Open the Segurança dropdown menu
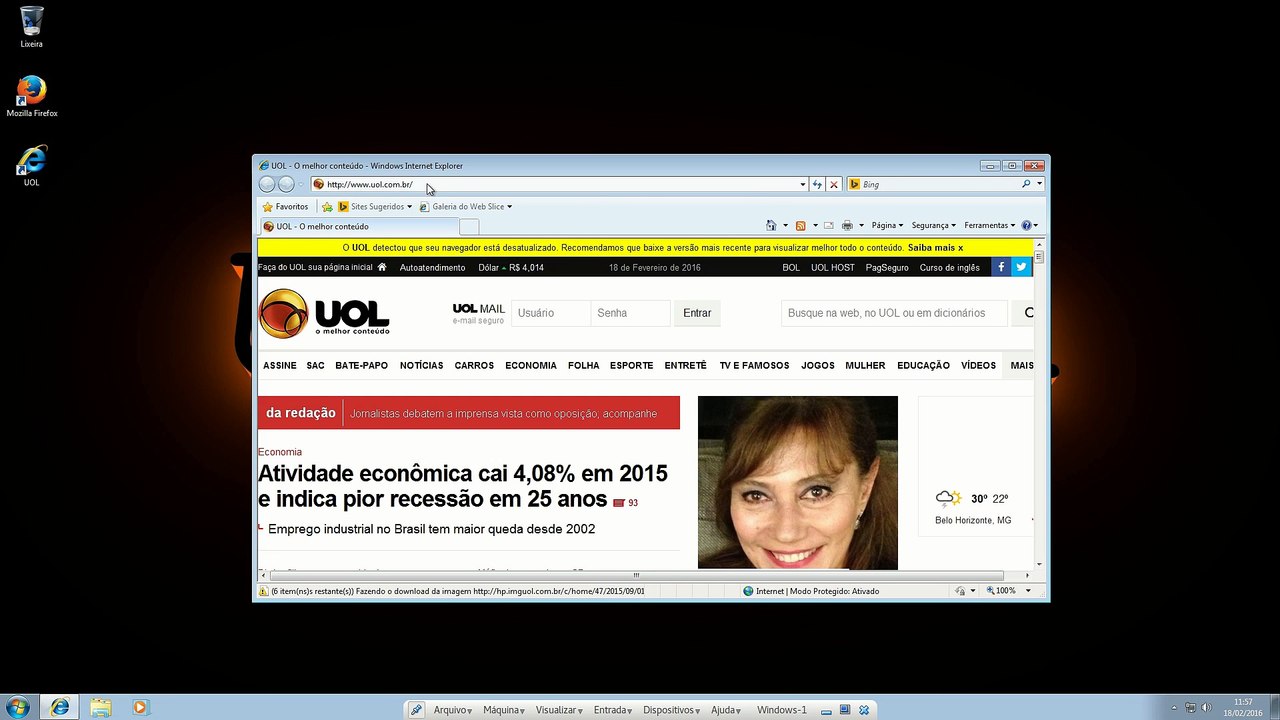This screenshot has height=720, width=1280. click(x=933, y=226)
